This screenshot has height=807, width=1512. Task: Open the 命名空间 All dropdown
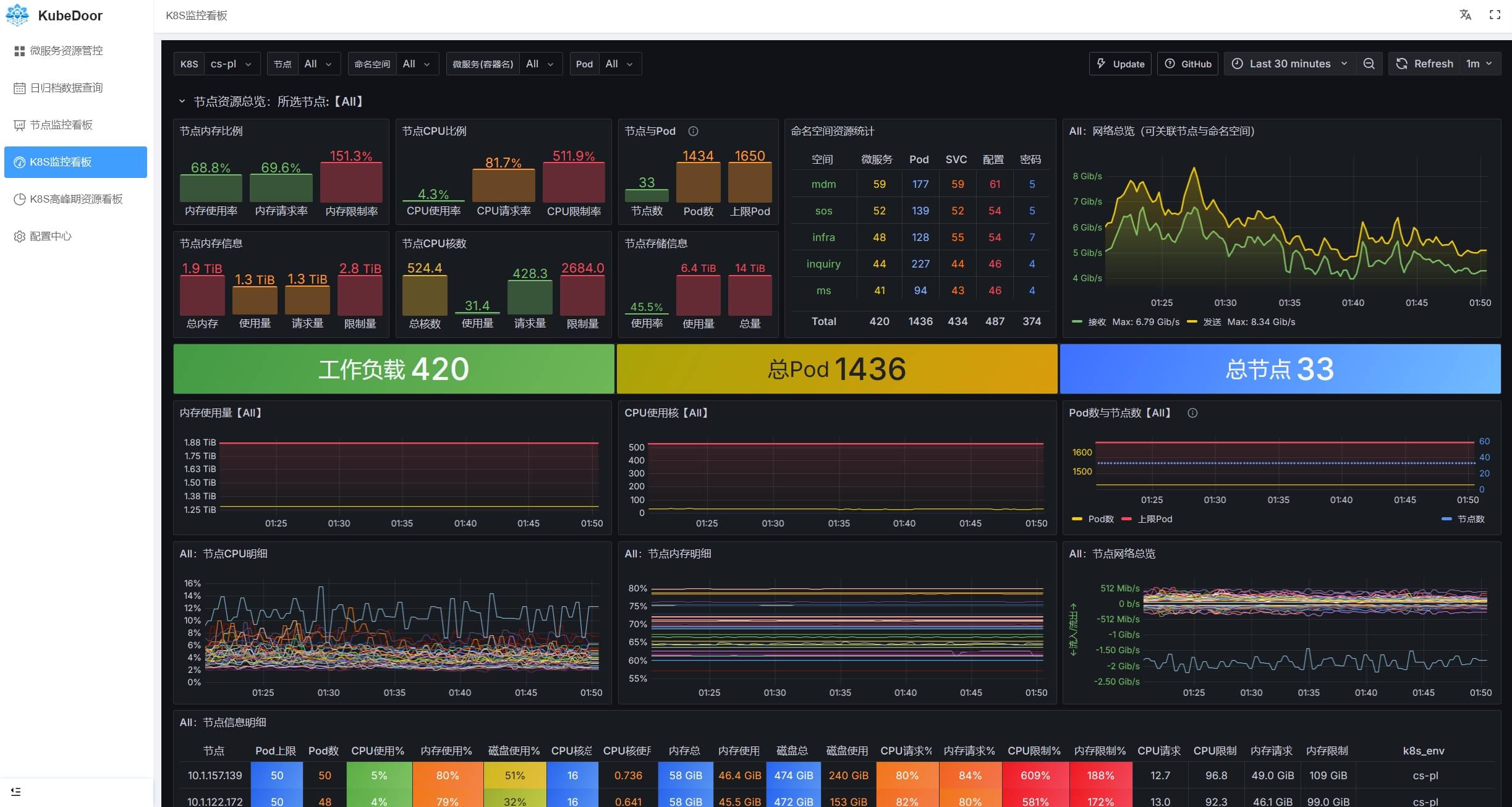pyautogui.click(x=417, y=64)
